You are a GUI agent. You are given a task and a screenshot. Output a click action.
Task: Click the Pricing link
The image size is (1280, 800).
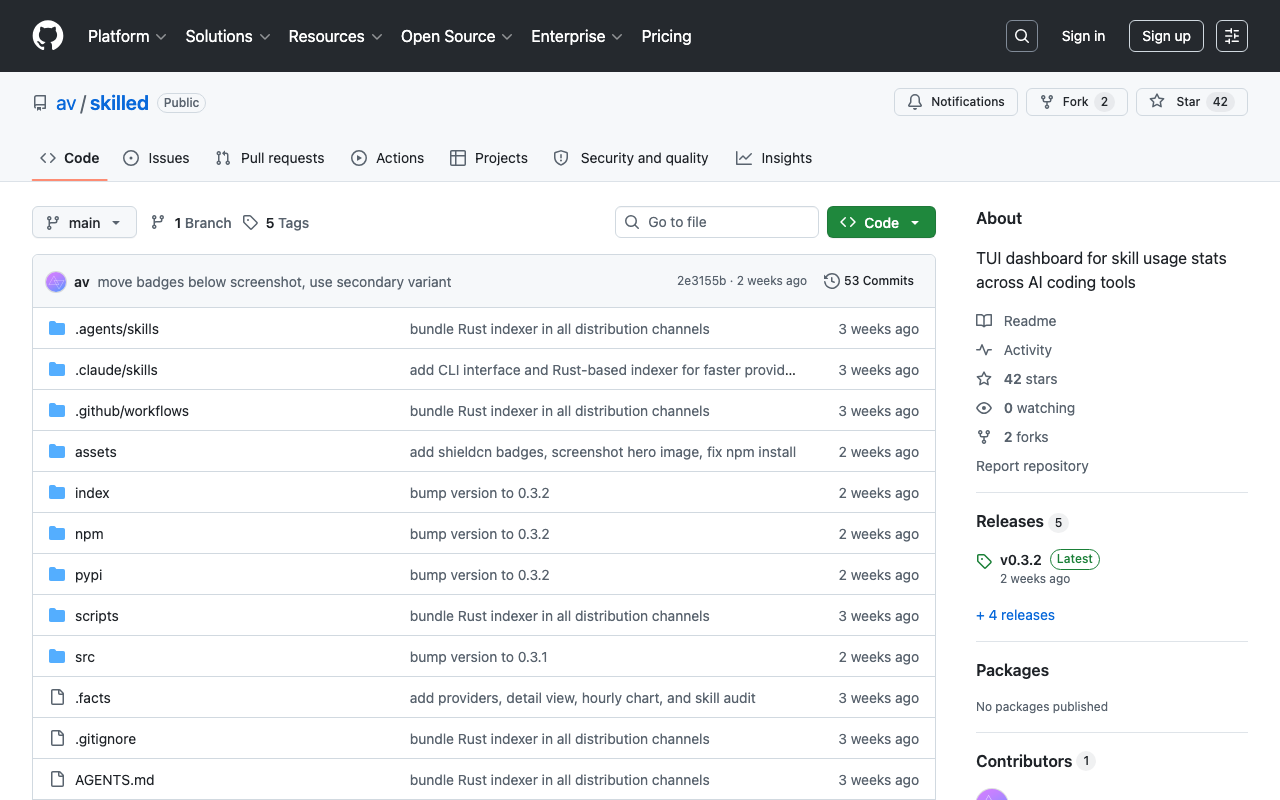tap(666, 36)
